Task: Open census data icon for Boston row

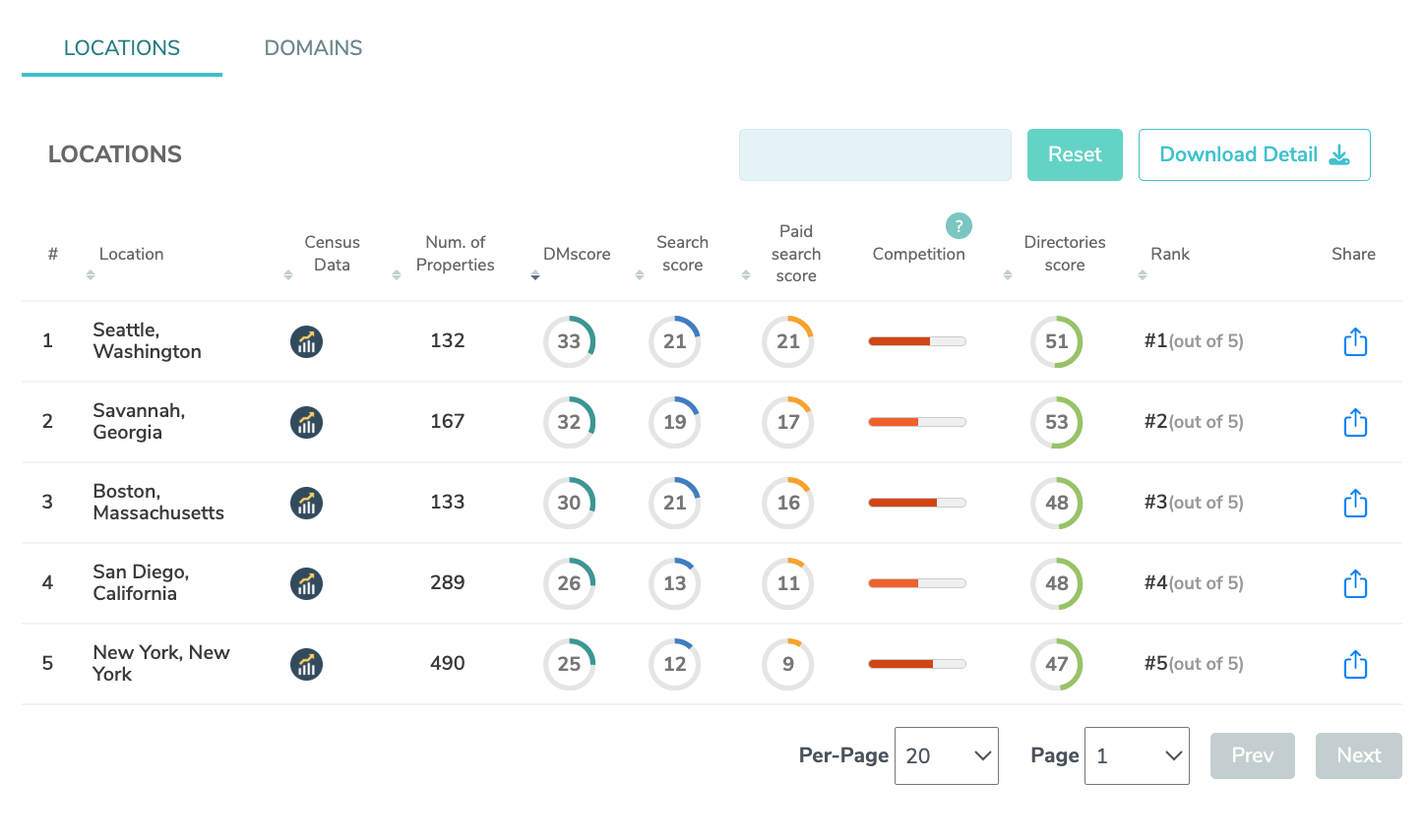Action: coord(306,503)
